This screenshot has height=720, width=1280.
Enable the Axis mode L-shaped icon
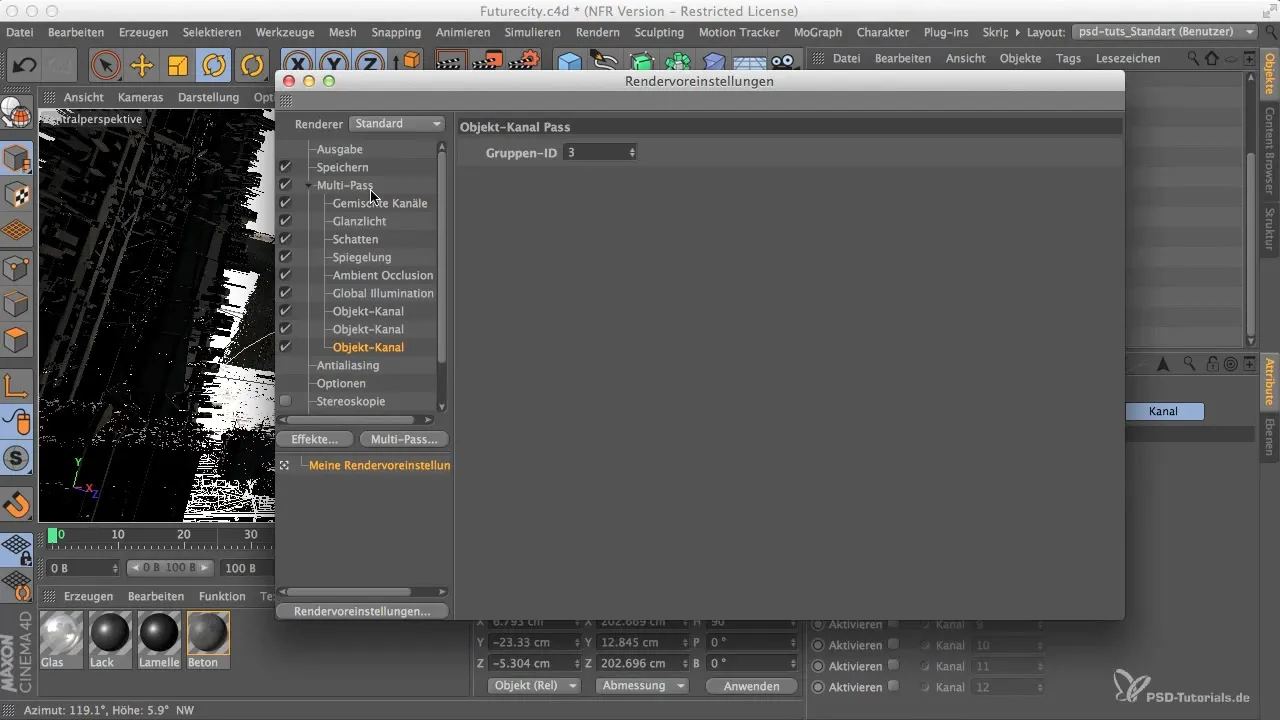pyautogui.click(x=17, y=385)
